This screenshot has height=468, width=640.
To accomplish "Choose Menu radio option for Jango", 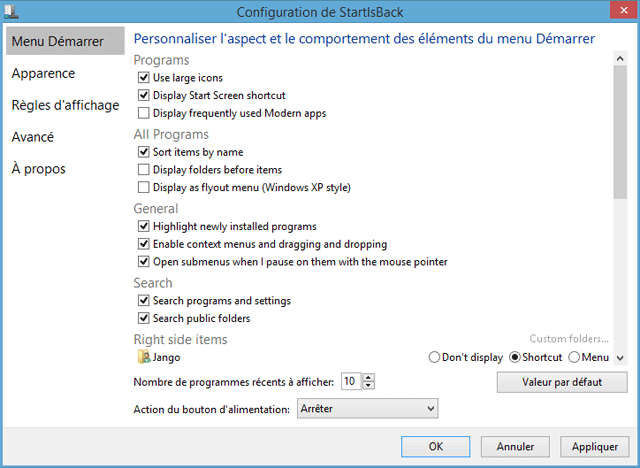I will click(x=574, y=357).
